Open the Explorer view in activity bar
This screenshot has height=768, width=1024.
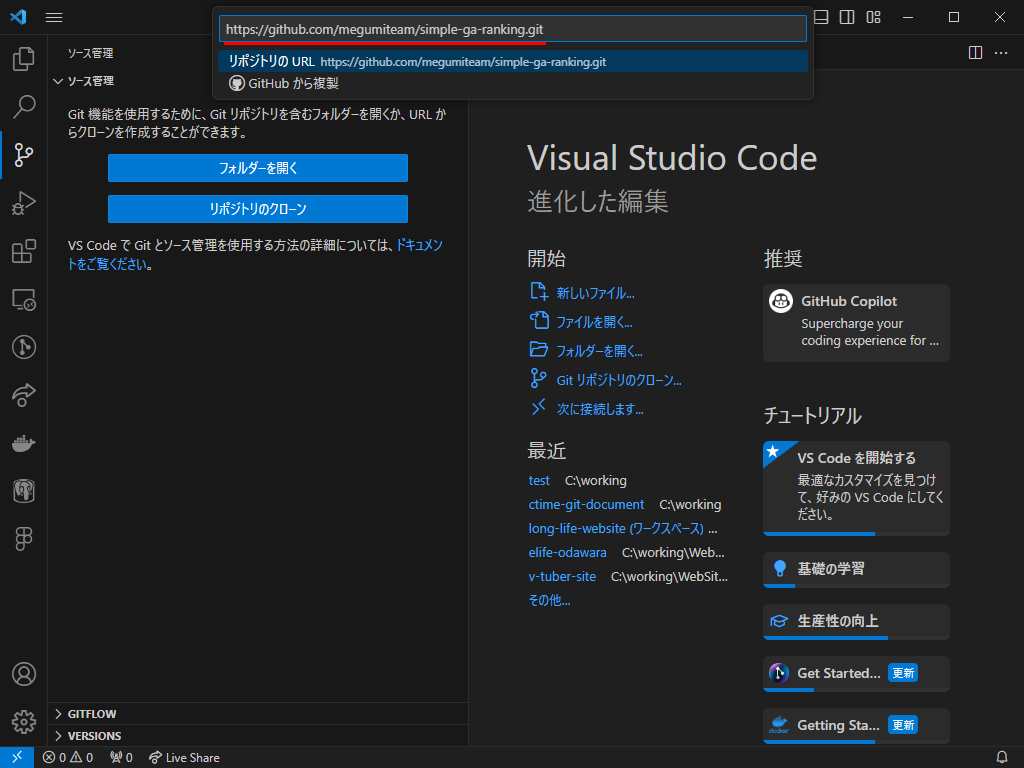pos(24,59)
